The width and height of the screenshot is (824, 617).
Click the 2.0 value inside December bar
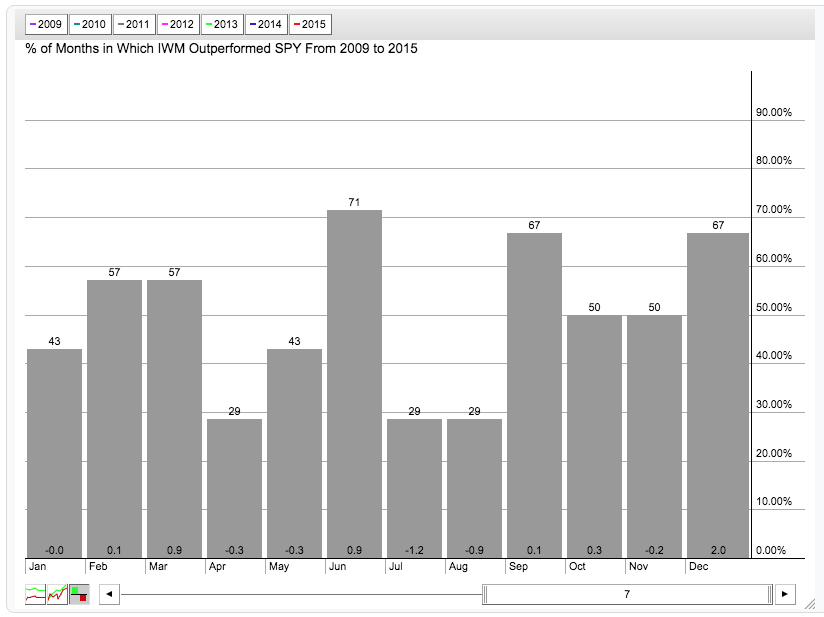[x=718, y=550]
